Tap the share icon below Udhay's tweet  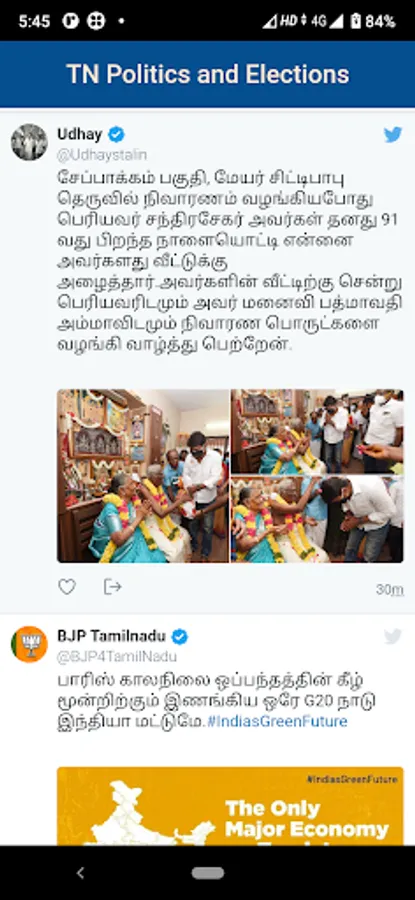(113, 586)
